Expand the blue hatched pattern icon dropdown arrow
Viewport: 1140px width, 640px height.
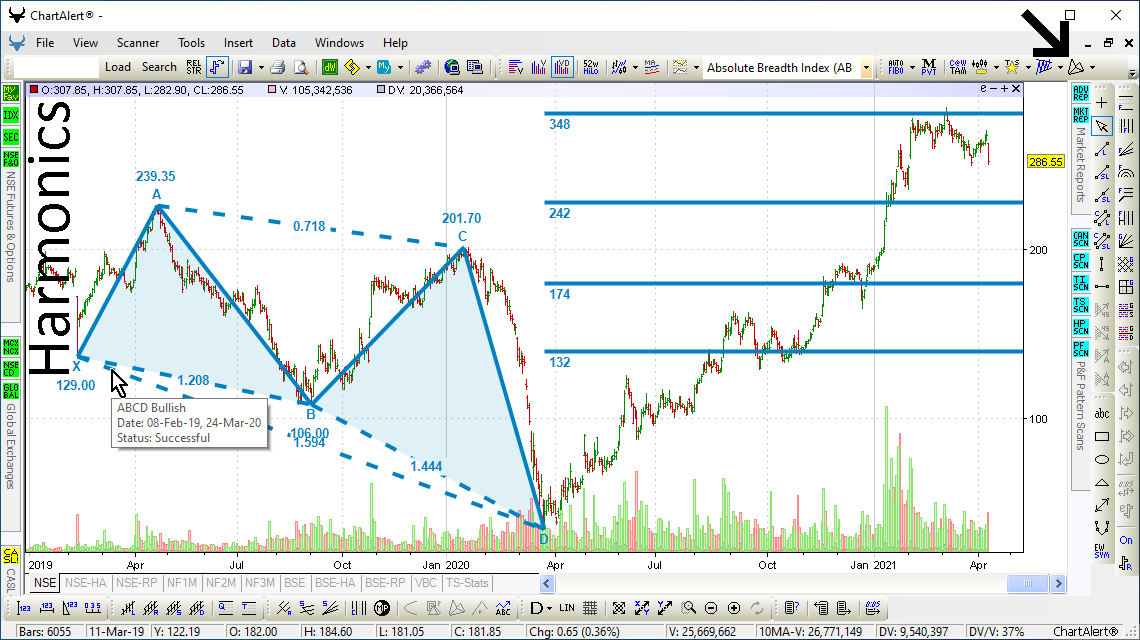point(1060,68)
